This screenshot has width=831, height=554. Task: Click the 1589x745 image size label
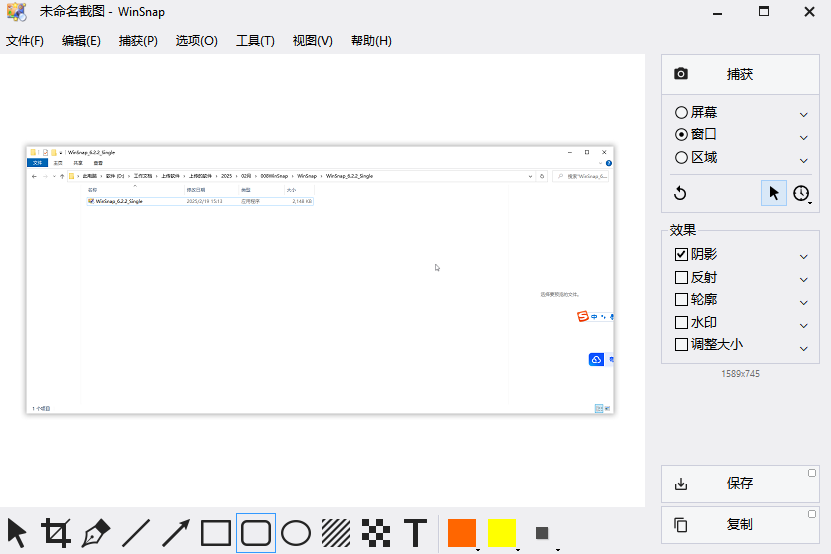740,374
